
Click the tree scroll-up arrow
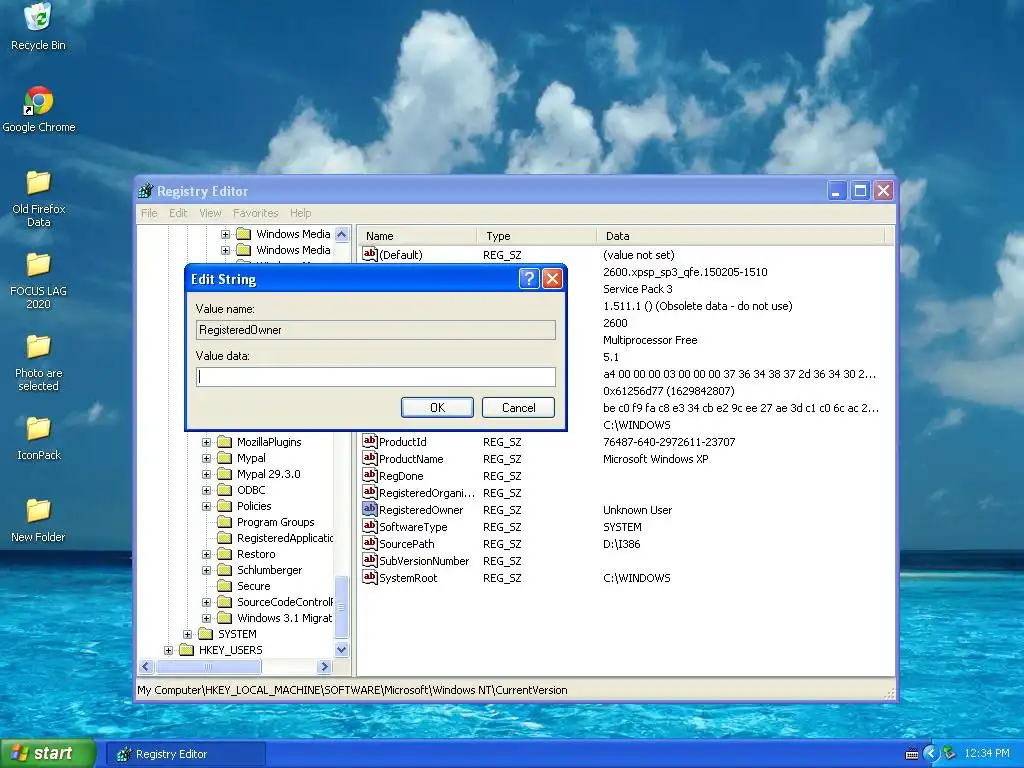click(342, 234)
